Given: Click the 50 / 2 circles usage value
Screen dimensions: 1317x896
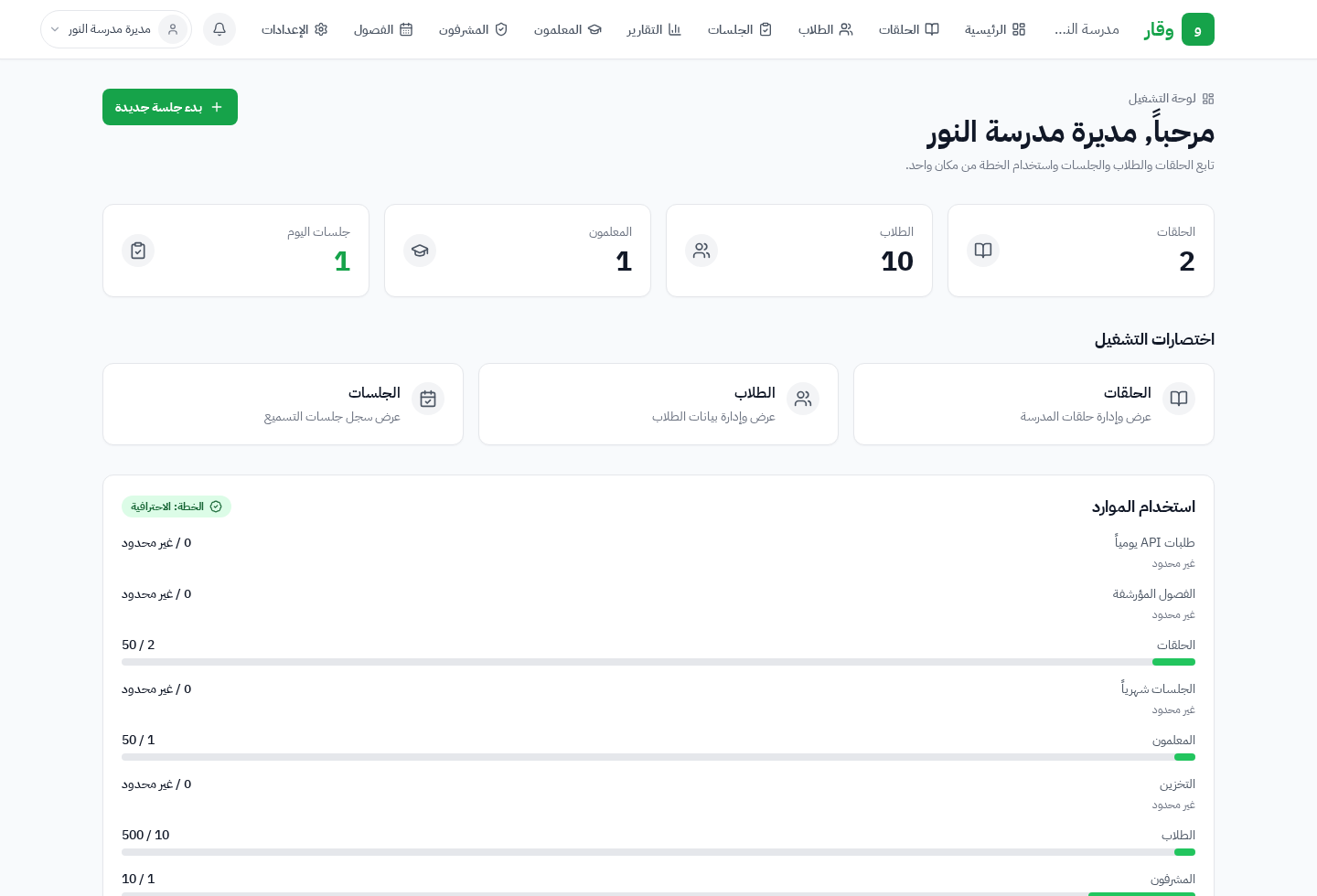Looking at the screenshot, I should point(138,645).
